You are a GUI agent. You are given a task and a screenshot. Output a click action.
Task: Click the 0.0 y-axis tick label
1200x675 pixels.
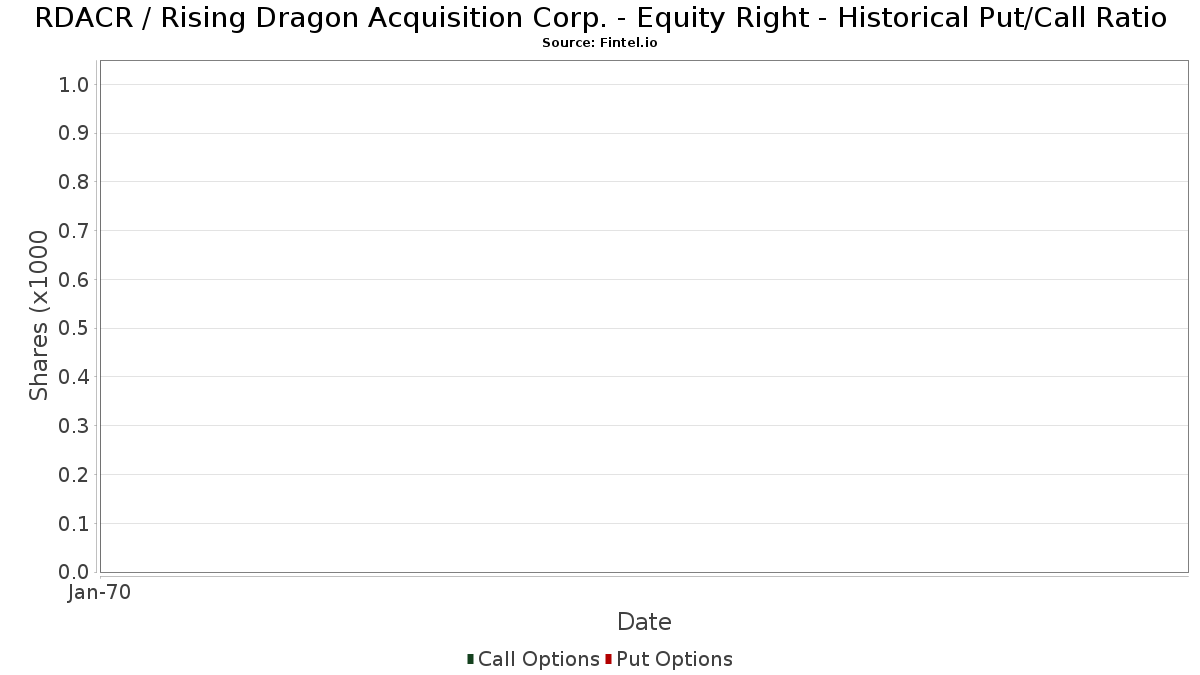click(x=75, y=572)
